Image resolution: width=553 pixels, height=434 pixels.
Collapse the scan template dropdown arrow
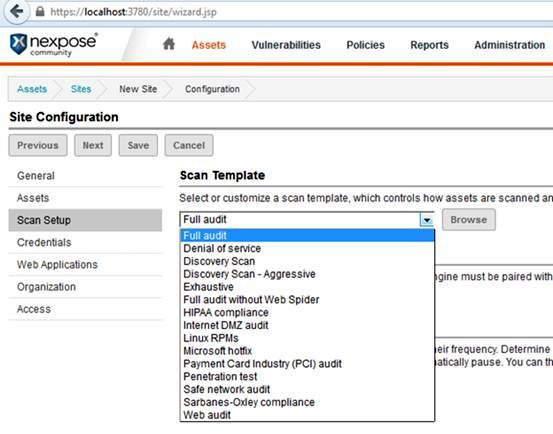pos(427,220)
